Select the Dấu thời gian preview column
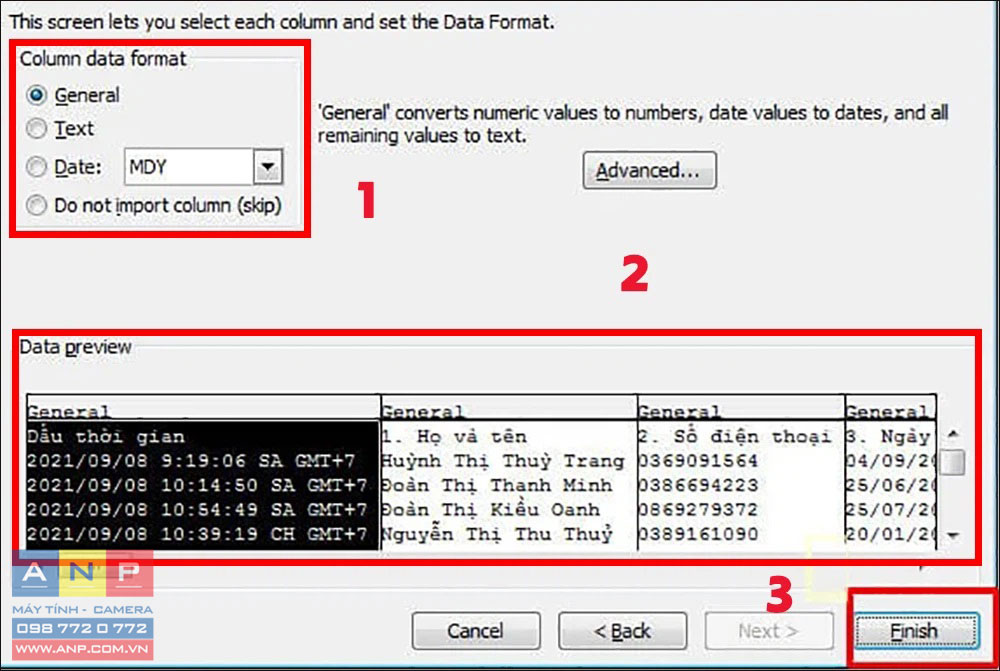Screen dimensions: 1000x671 pos(203,472)
